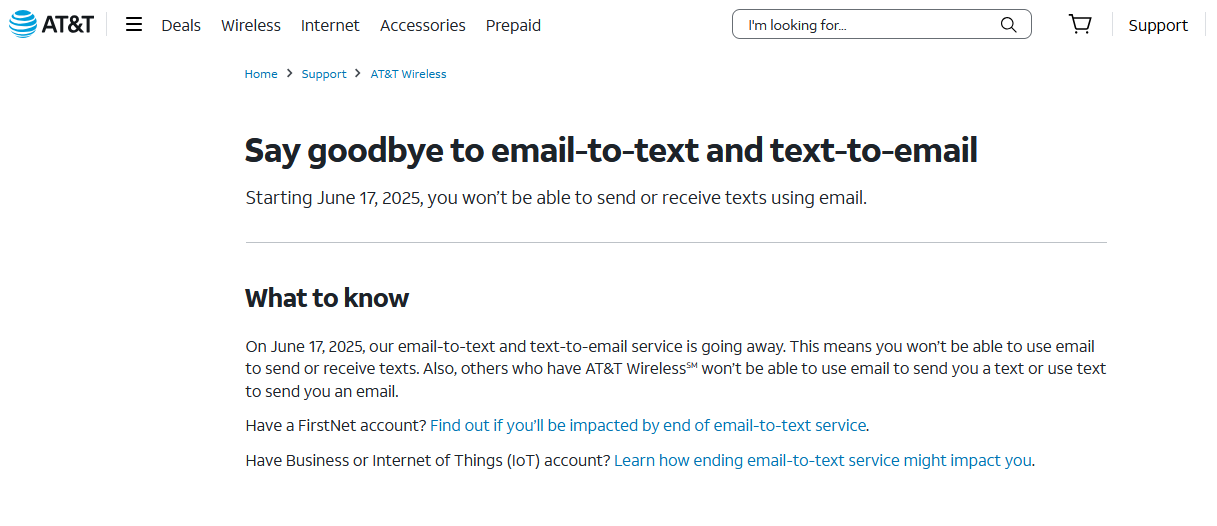Click the chevron after Home breadcrumb
Screen dimensions: 1217x526
pos(289,74)
